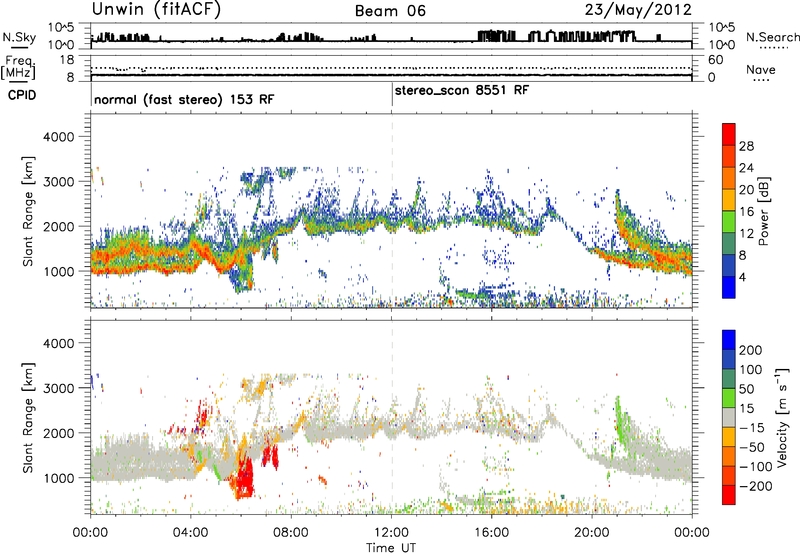Pick the red bottom segment of velocity colorbar

(729, 495)
